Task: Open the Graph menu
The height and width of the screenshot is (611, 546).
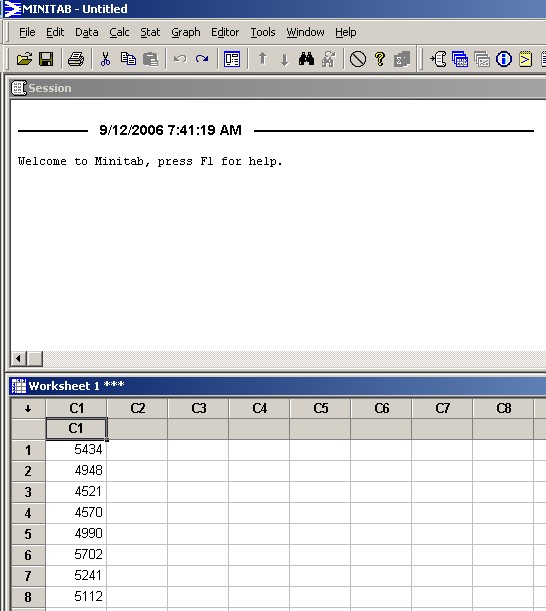Action: pos(186,32)
